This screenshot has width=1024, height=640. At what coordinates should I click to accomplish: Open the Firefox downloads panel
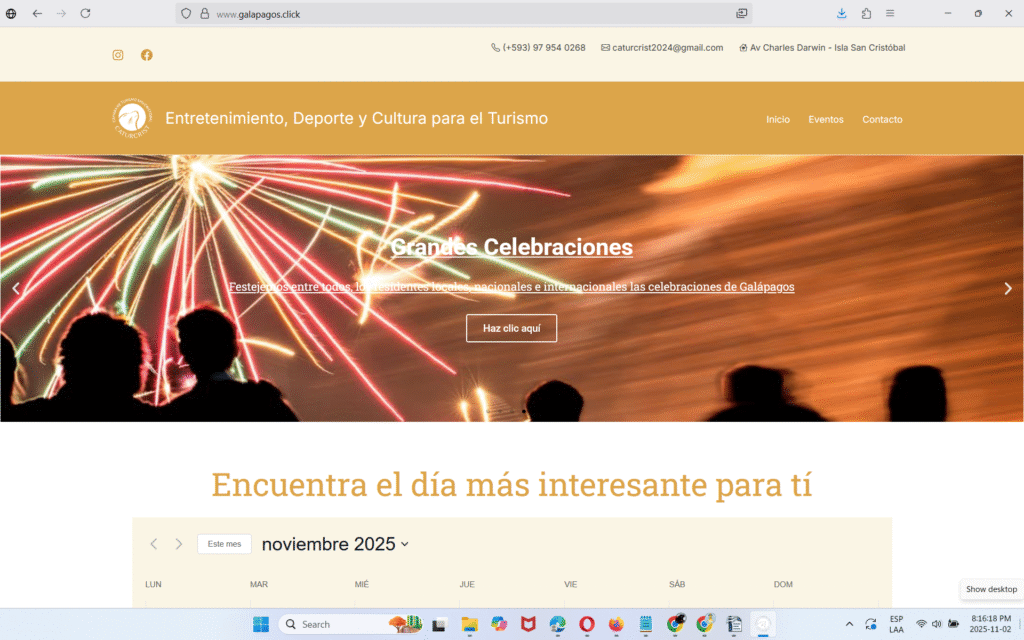841,14
